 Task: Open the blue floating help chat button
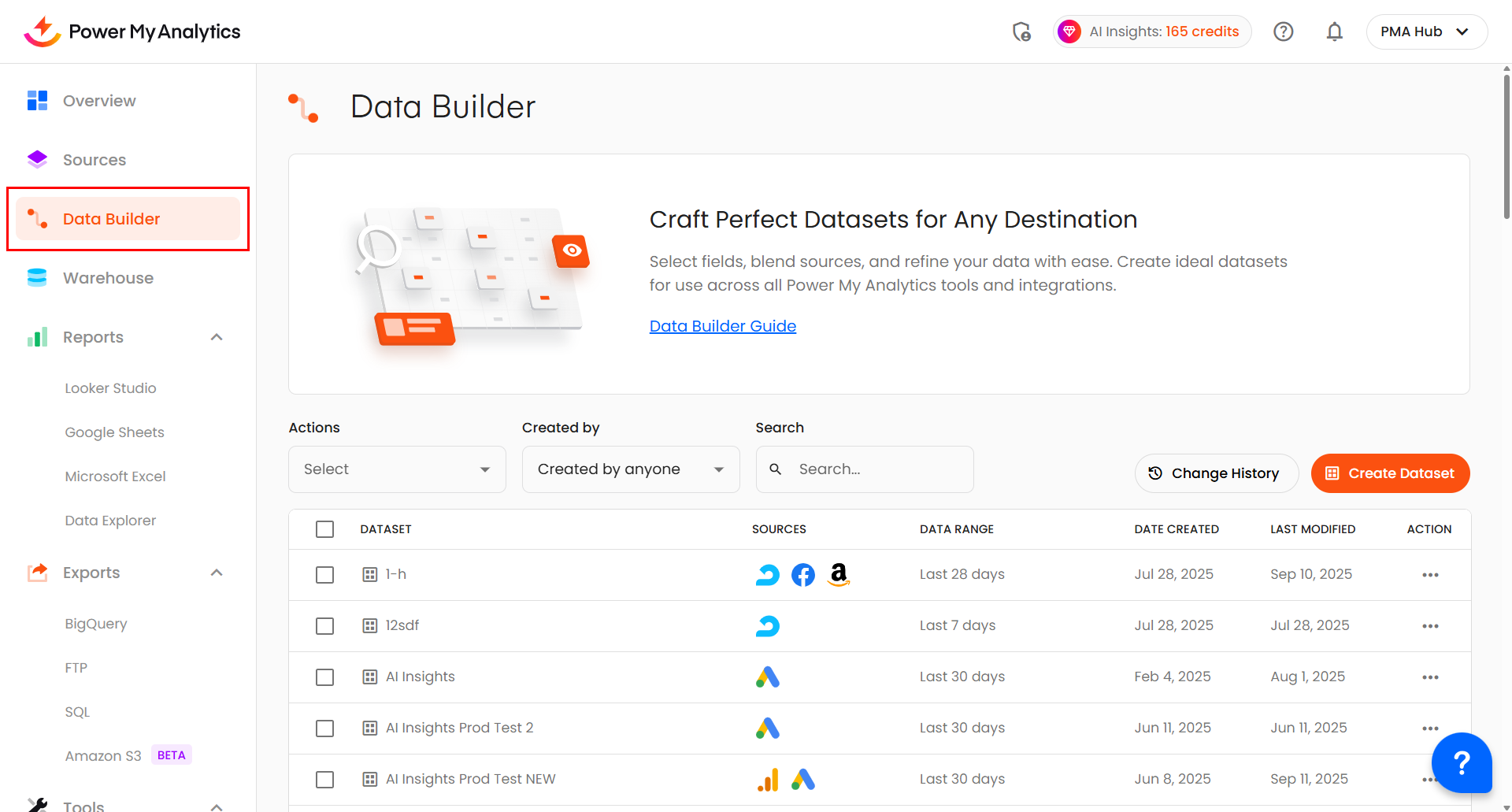pyautogui.click(x=1461, y=762)
